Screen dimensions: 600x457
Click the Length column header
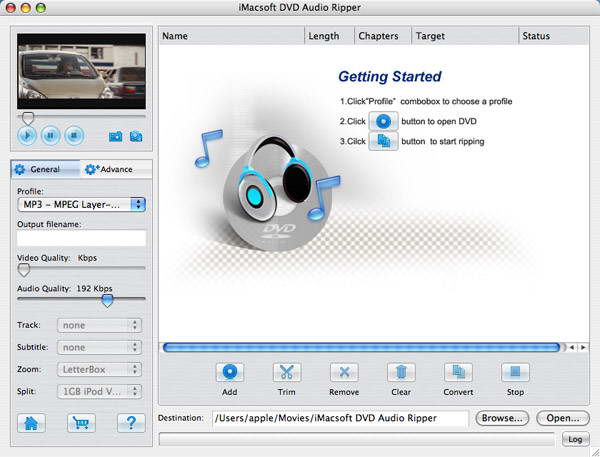(x=329, y=36)
